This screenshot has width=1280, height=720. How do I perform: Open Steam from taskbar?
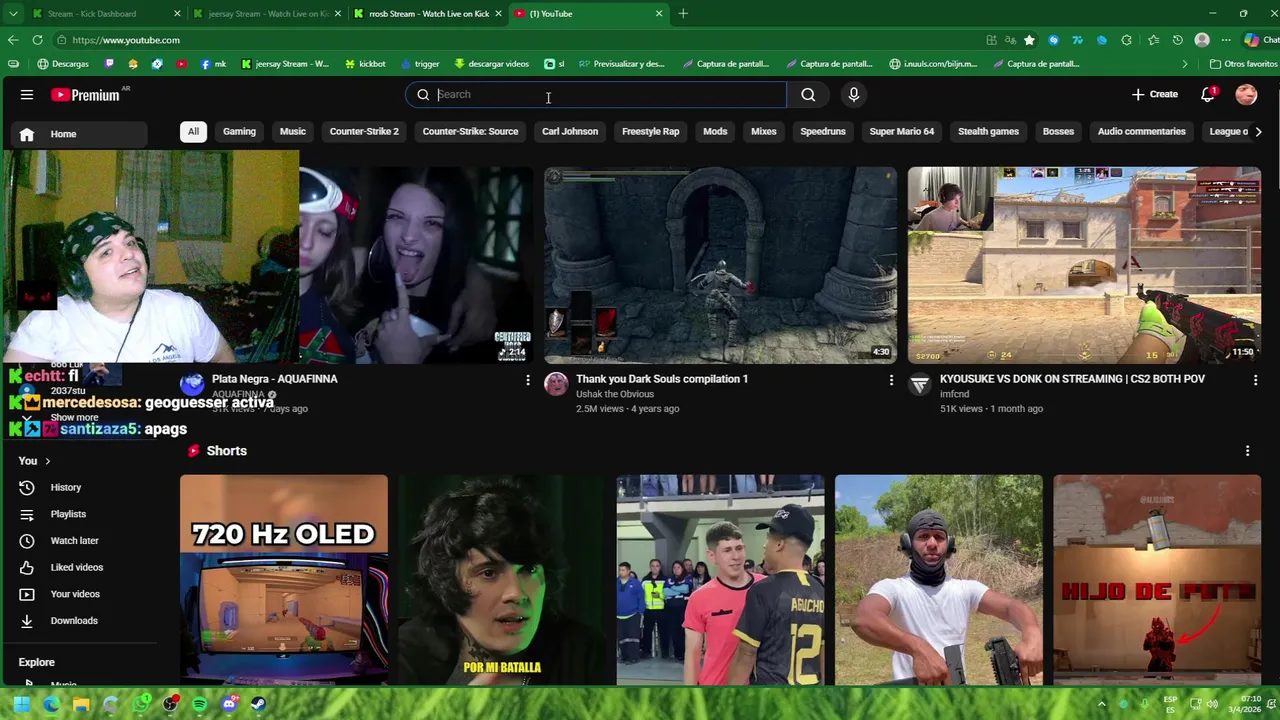click(x=259, y=704)
